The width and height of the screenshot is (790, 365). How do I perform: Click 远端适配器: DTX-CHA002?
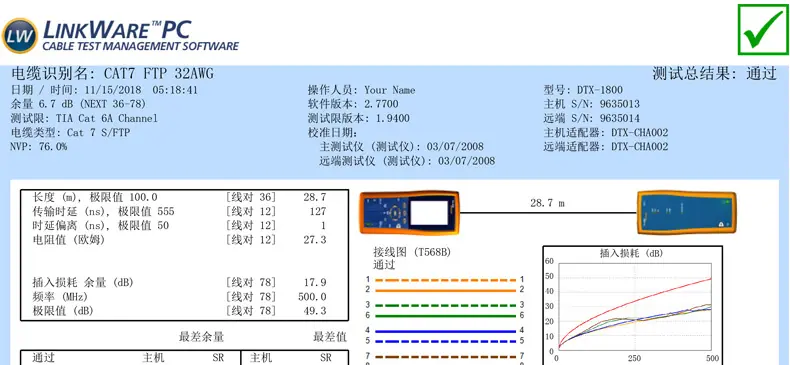tap(606, 147)
